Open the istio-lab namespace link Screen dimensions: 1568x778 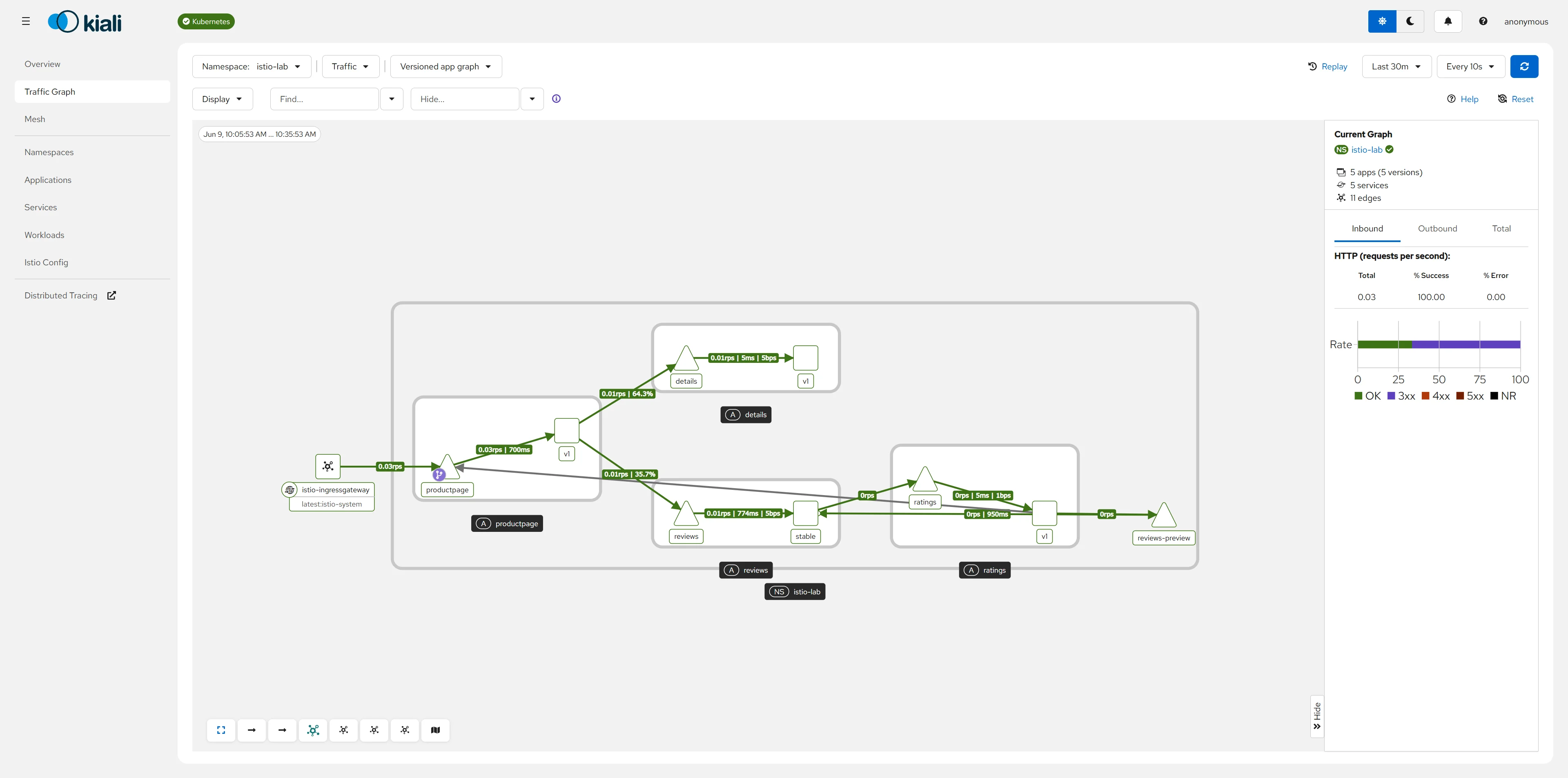pos(1367,150)
